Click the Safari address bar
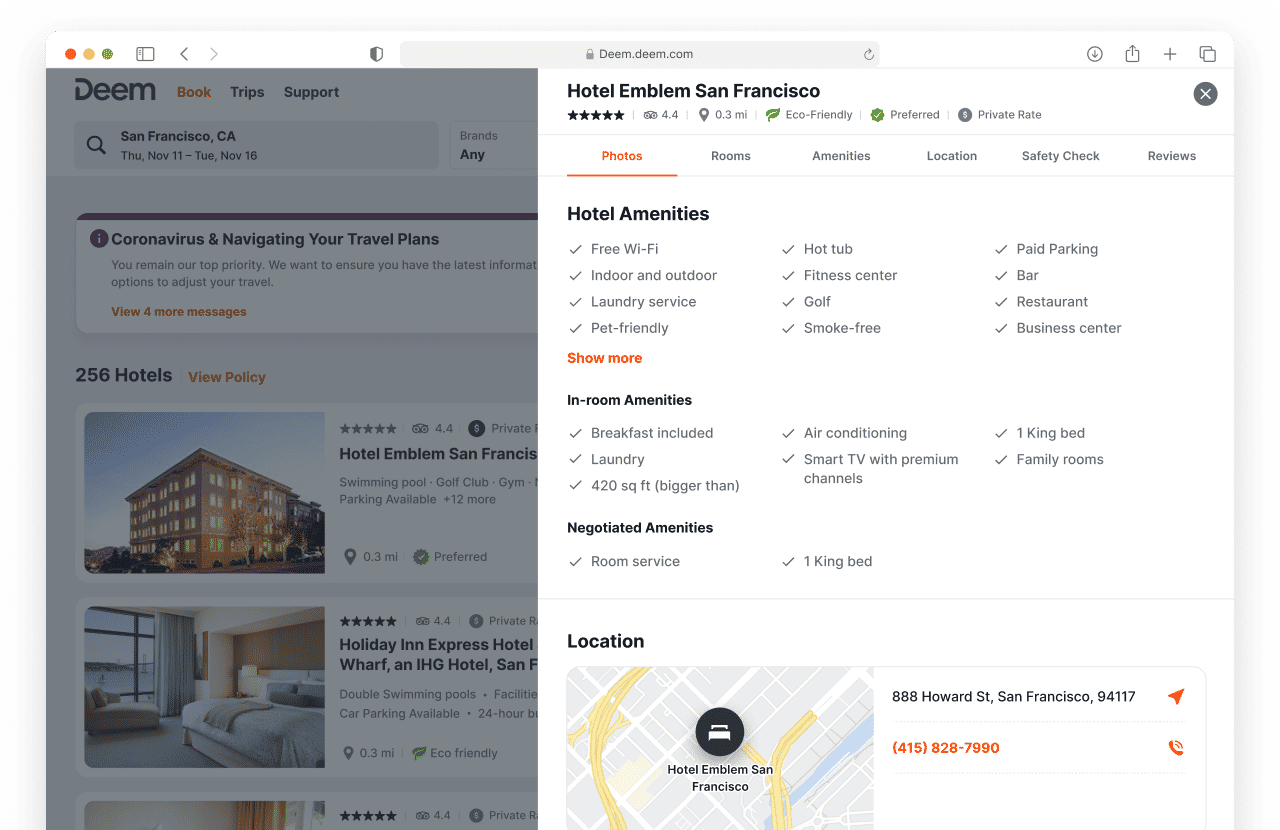Viewport: 1280px width, 830px height. (x=639, y=54)
